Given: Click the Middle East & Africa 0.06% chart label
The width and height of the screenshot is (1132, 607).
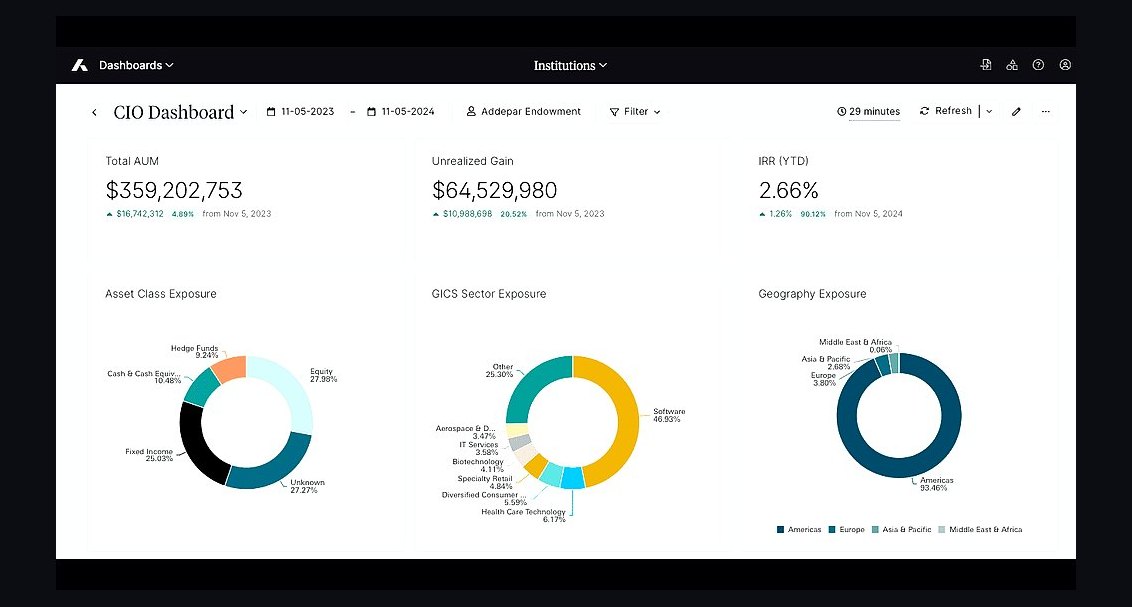Looking at the screenshot, I should (855, 346).
